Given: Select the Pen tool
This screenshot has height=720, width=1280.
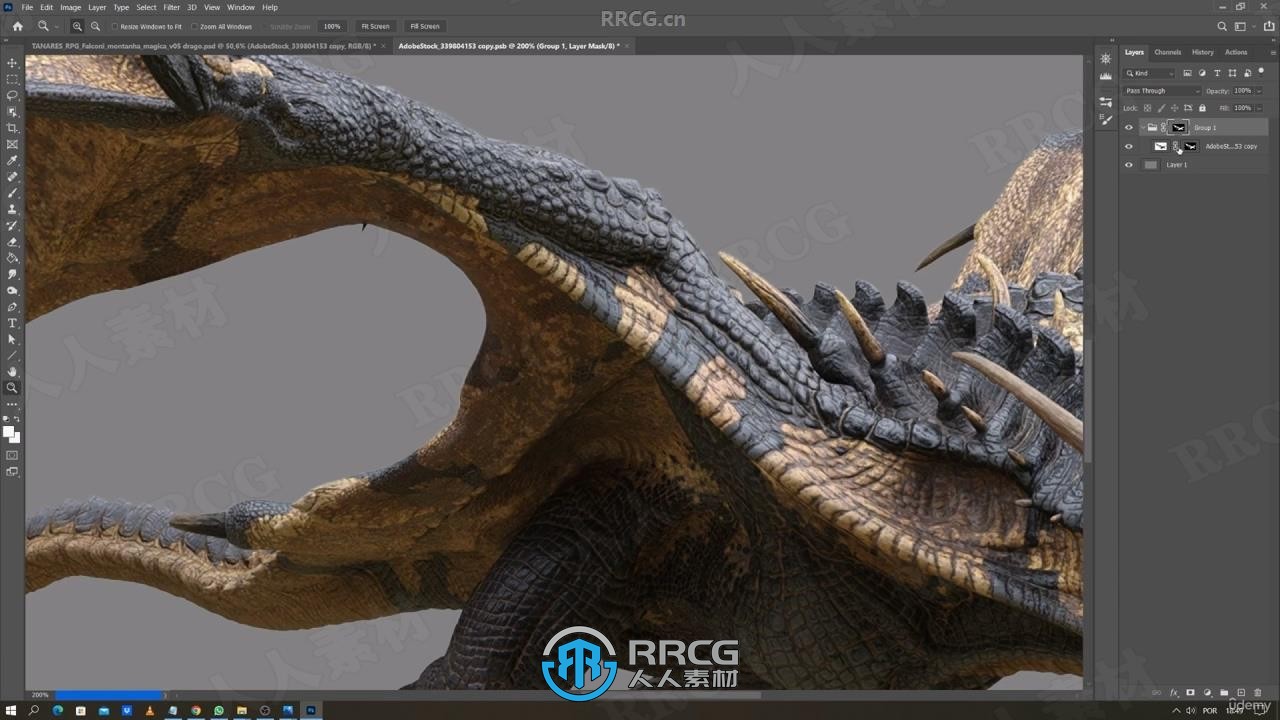Looking at the screenshot, I should [x=12, y=307].
